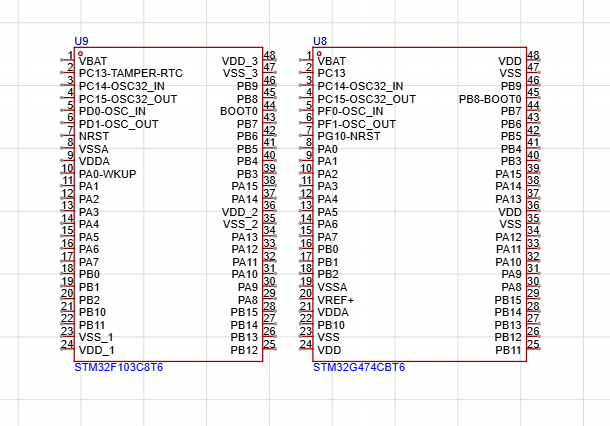
Task: Select PB15 label on U9
Action: (244, 312)
